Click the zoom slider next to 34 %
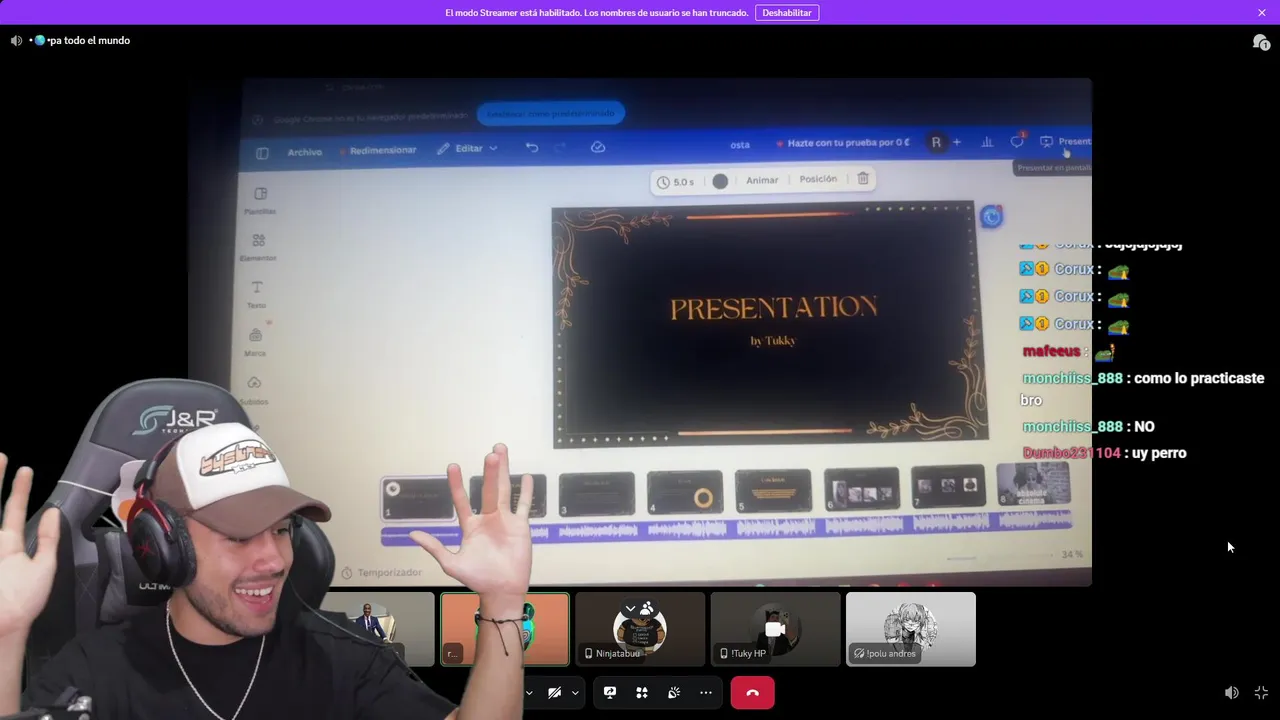Screen dimensions: 1280x720 click(x=1000, y=556)
